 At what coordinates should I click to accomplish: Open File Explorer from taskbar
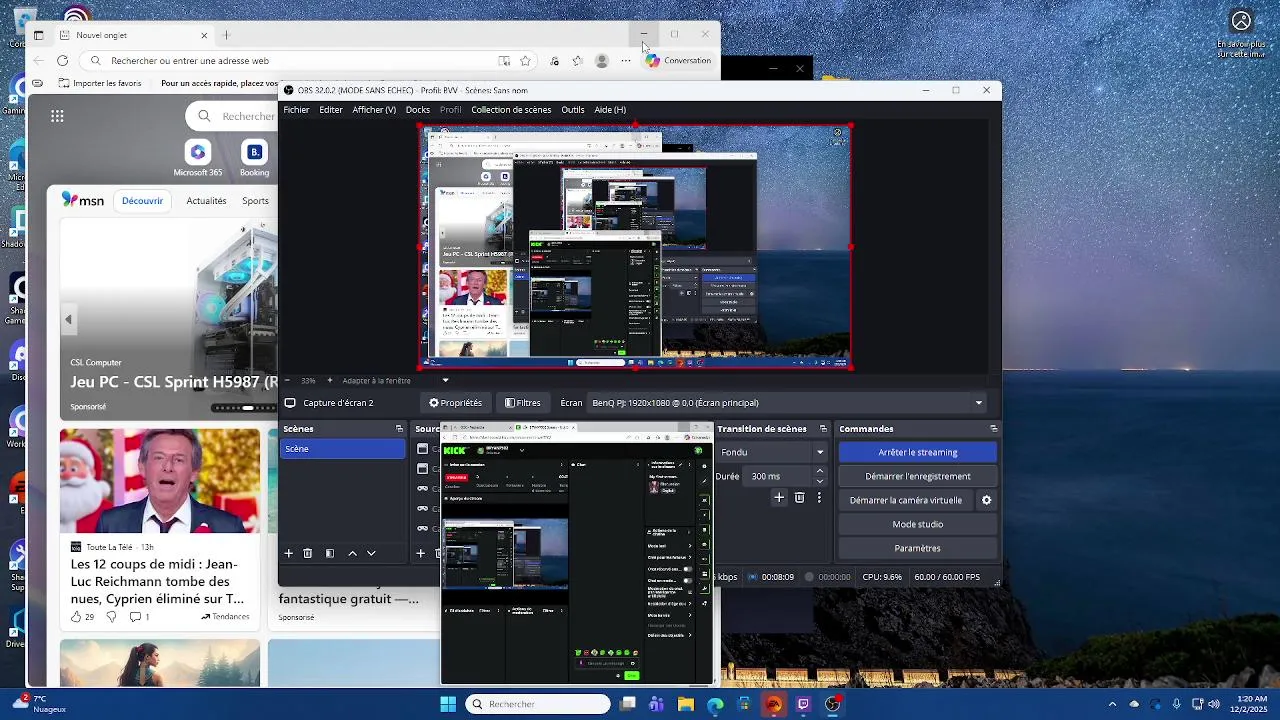(x=686, y=704)
